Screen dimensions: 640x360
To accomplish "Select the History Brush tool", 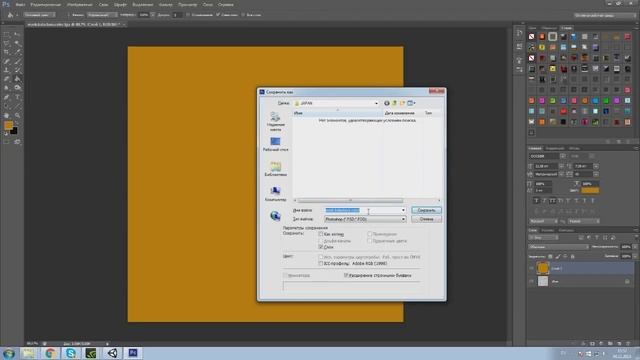I will (x=17, y=70).
